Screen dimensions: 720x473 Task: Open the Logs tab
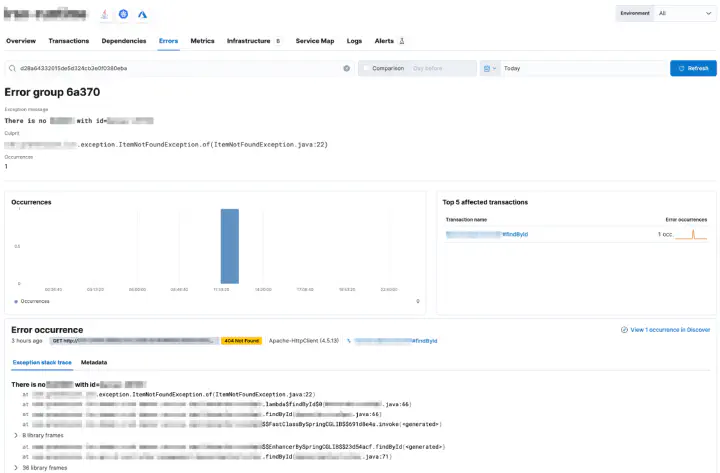coord(354,41)
